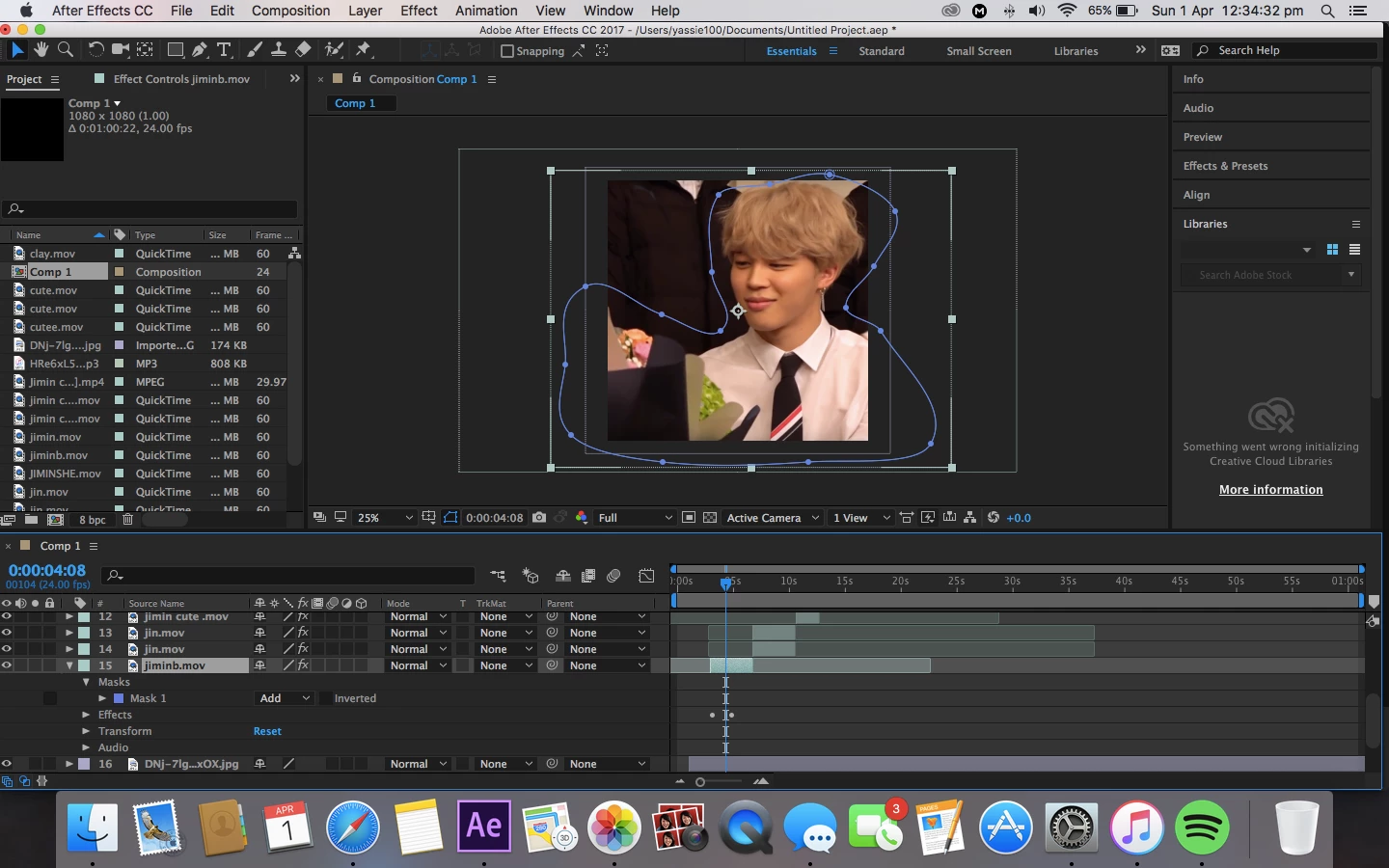Expand the Transform property group

pos(86,731)
